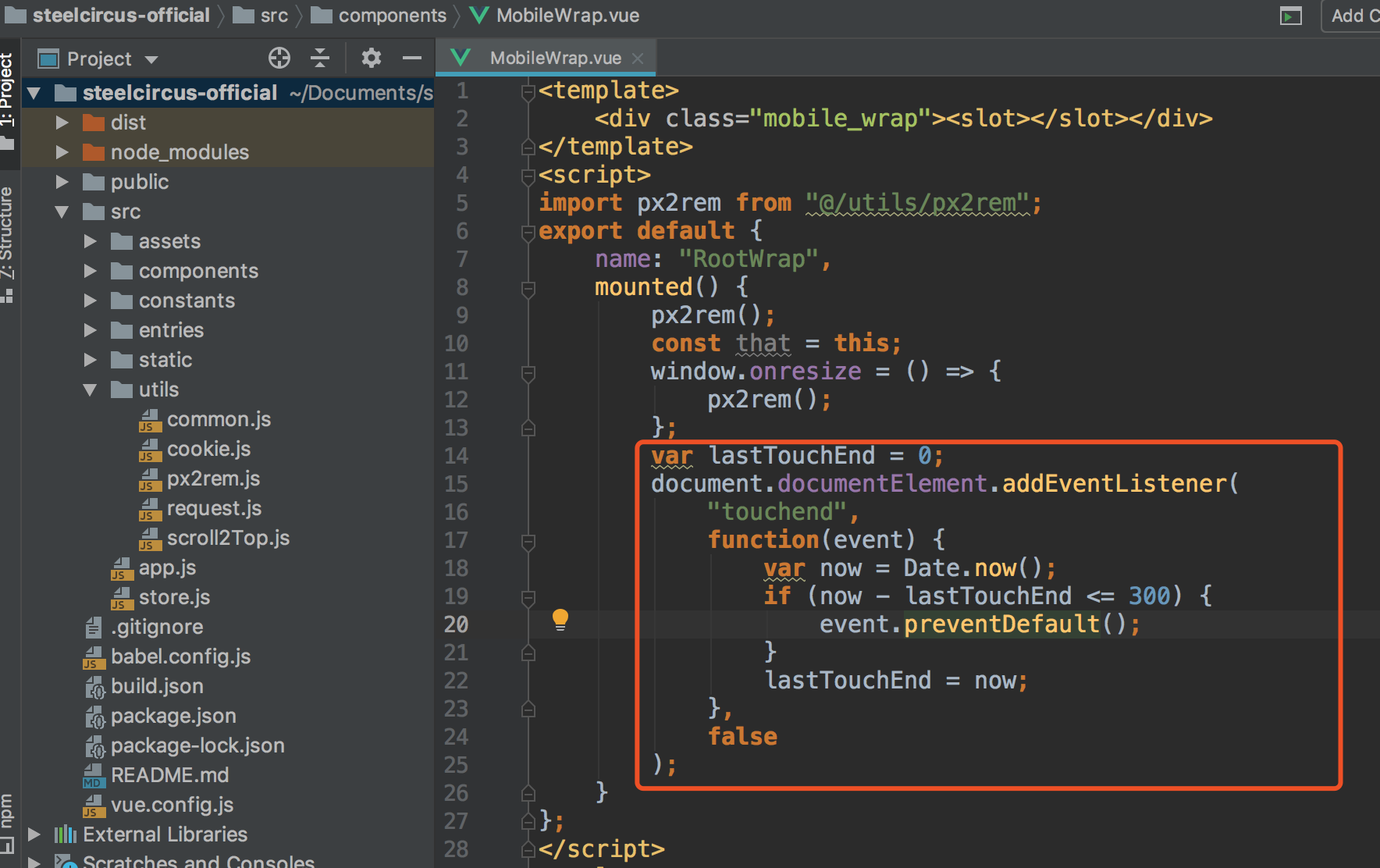1380x868 pixels.
Task: Click src breadcrumb in navigation bar
Action: click(x=261, y=16)
